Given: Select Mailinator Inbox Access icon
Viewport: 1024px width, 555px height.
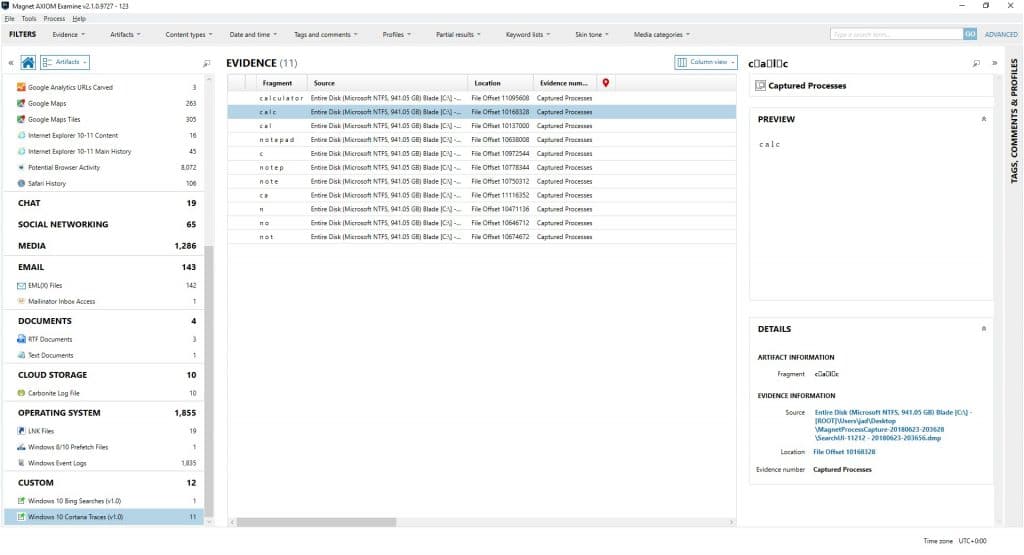Looking at the screenshot, I should (x=21, y=302).
